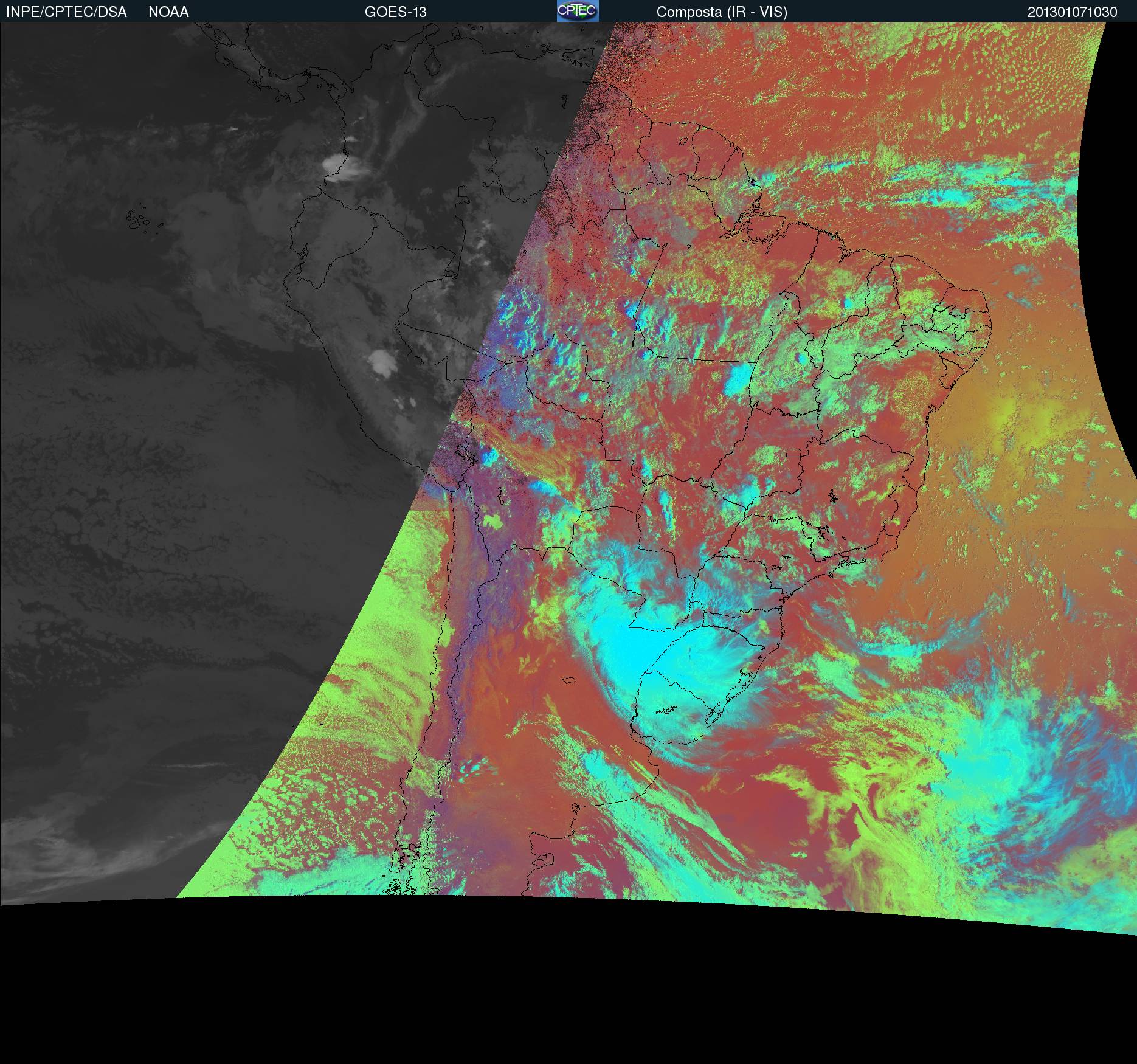Click the cyan cloud streak over the North Atlantic
Screen dimensions: 1137x1064
[949, 196]
